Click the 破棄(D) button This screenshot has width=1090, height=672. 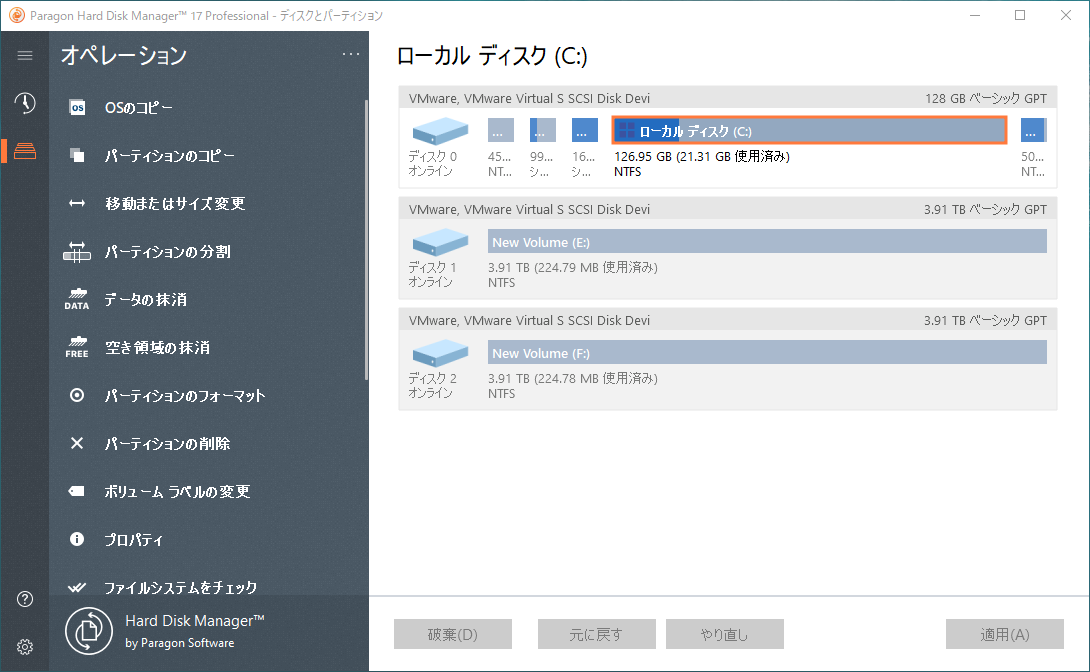pos(453,634)
